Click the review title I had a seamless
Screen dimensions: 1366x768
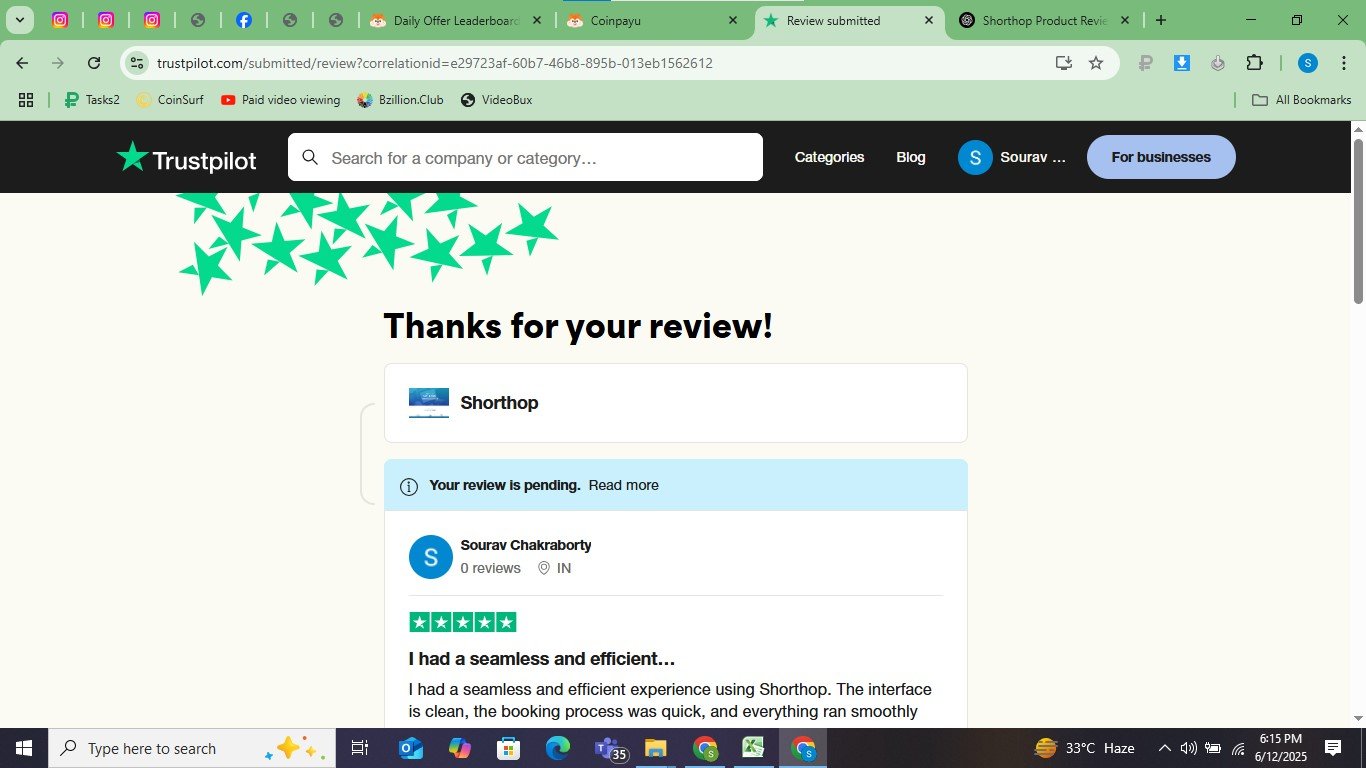pyautogui.click(x=542, y=659)
